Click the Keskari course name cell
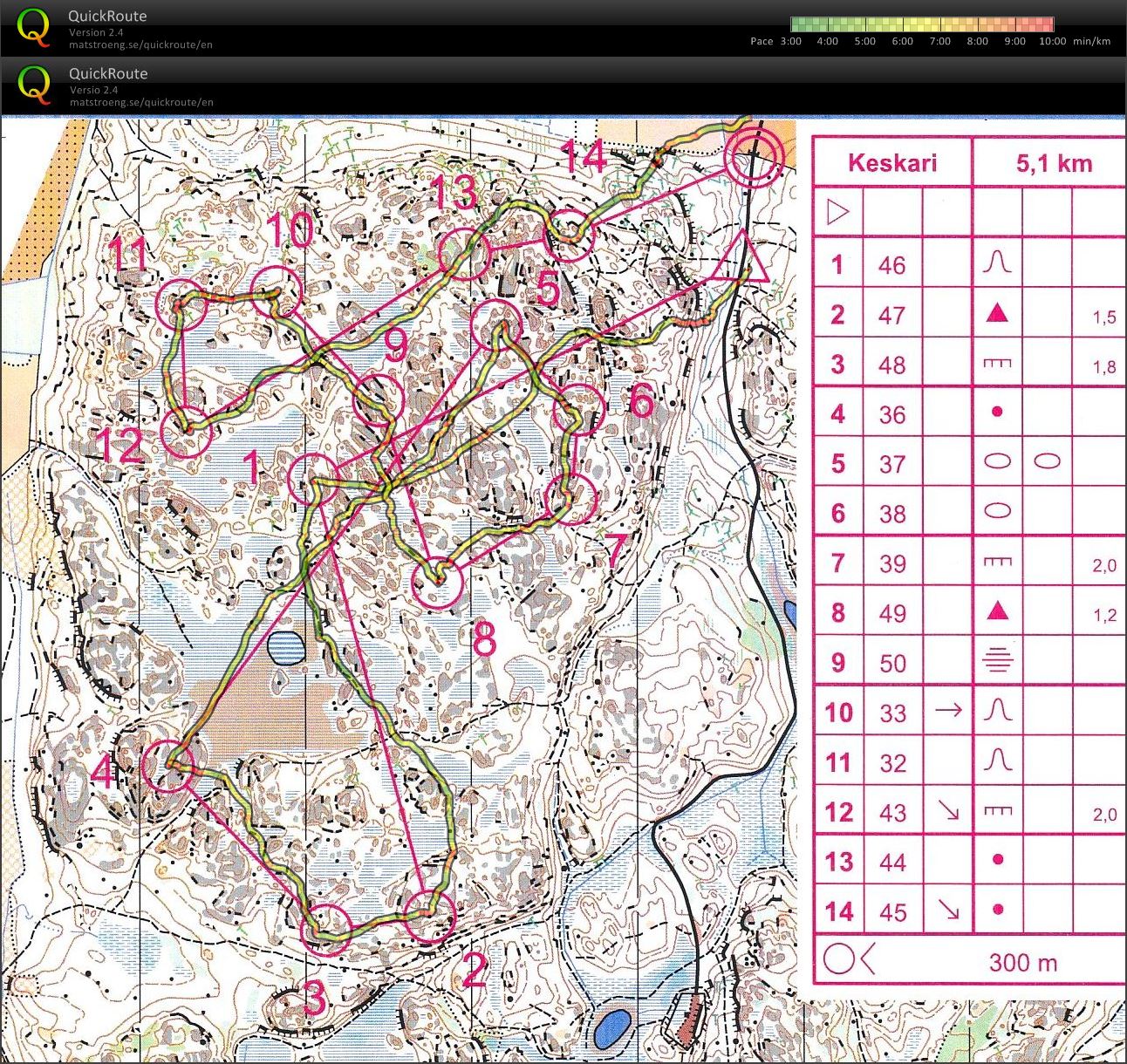Image resolution: width=1127 pixels, height=1064 pixels. pyautogui.click(x=892, y=162)
